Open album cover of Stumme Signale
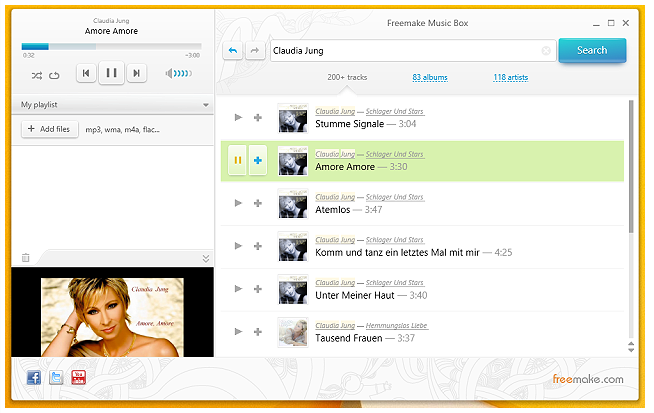This screenshot has width=654, height=413. pyautogui.click(x=293, y=118)
